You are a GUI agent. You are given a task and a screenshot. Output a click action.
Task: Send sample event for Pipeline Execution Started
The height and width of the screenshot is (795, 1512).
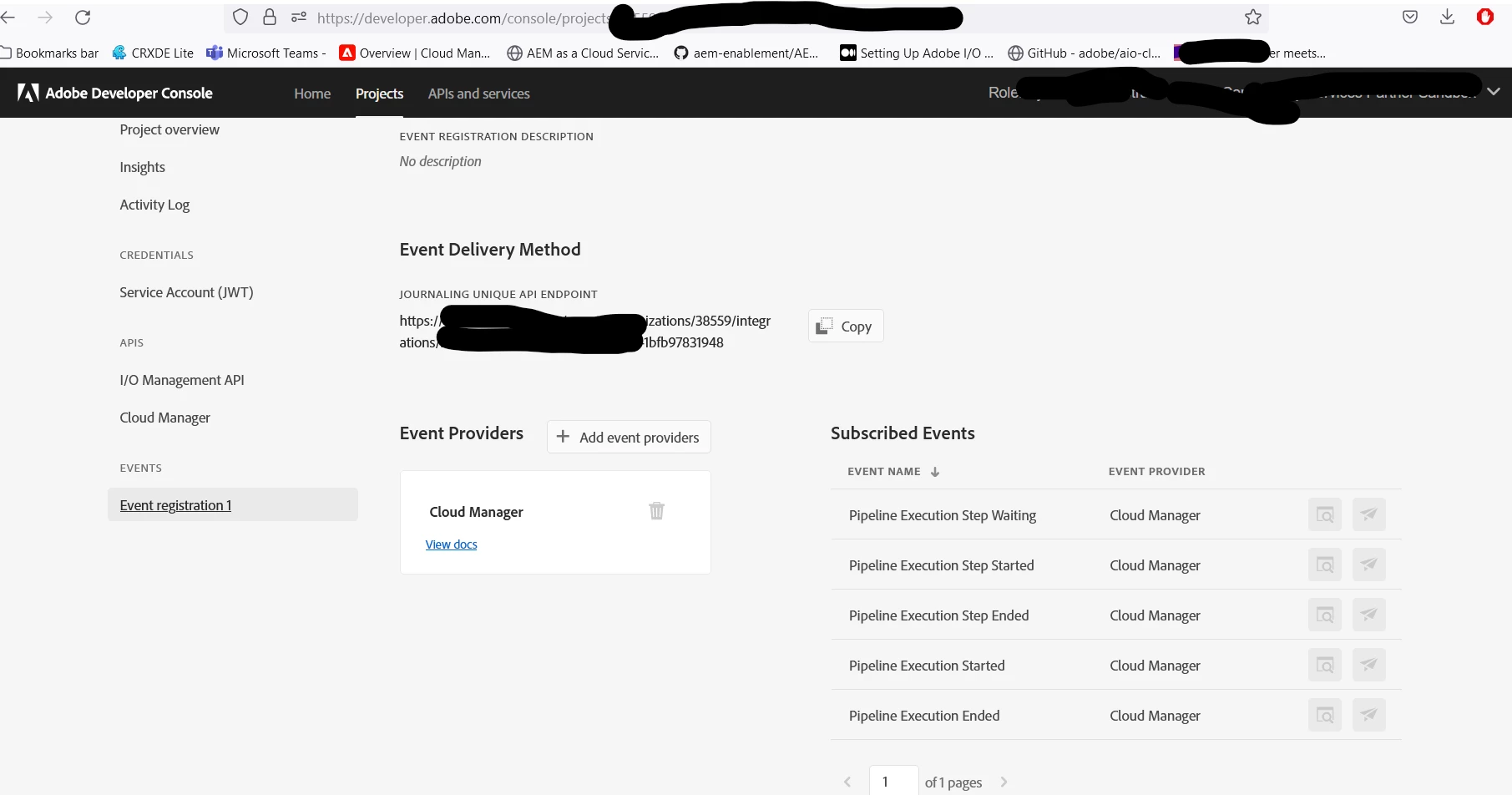click(x=1369, y=665)
